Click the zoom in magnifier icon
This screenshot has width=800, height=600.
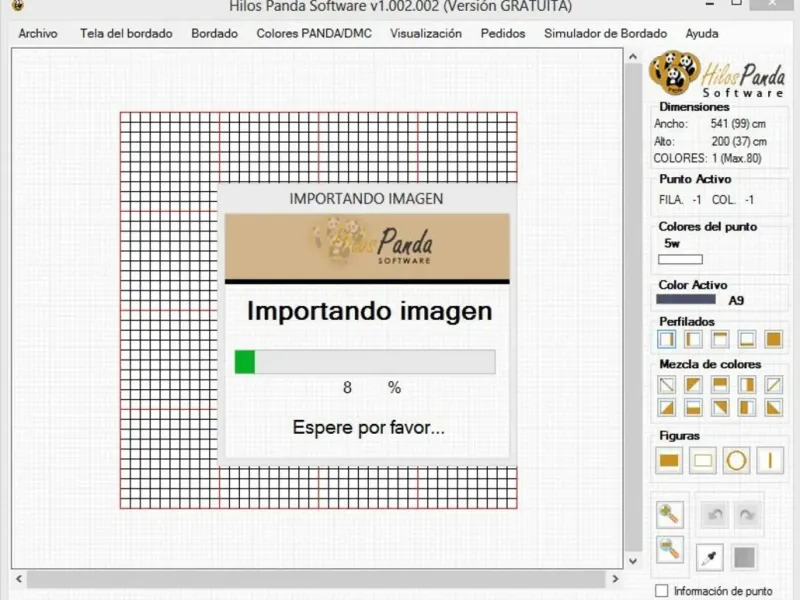pos(669,514)
